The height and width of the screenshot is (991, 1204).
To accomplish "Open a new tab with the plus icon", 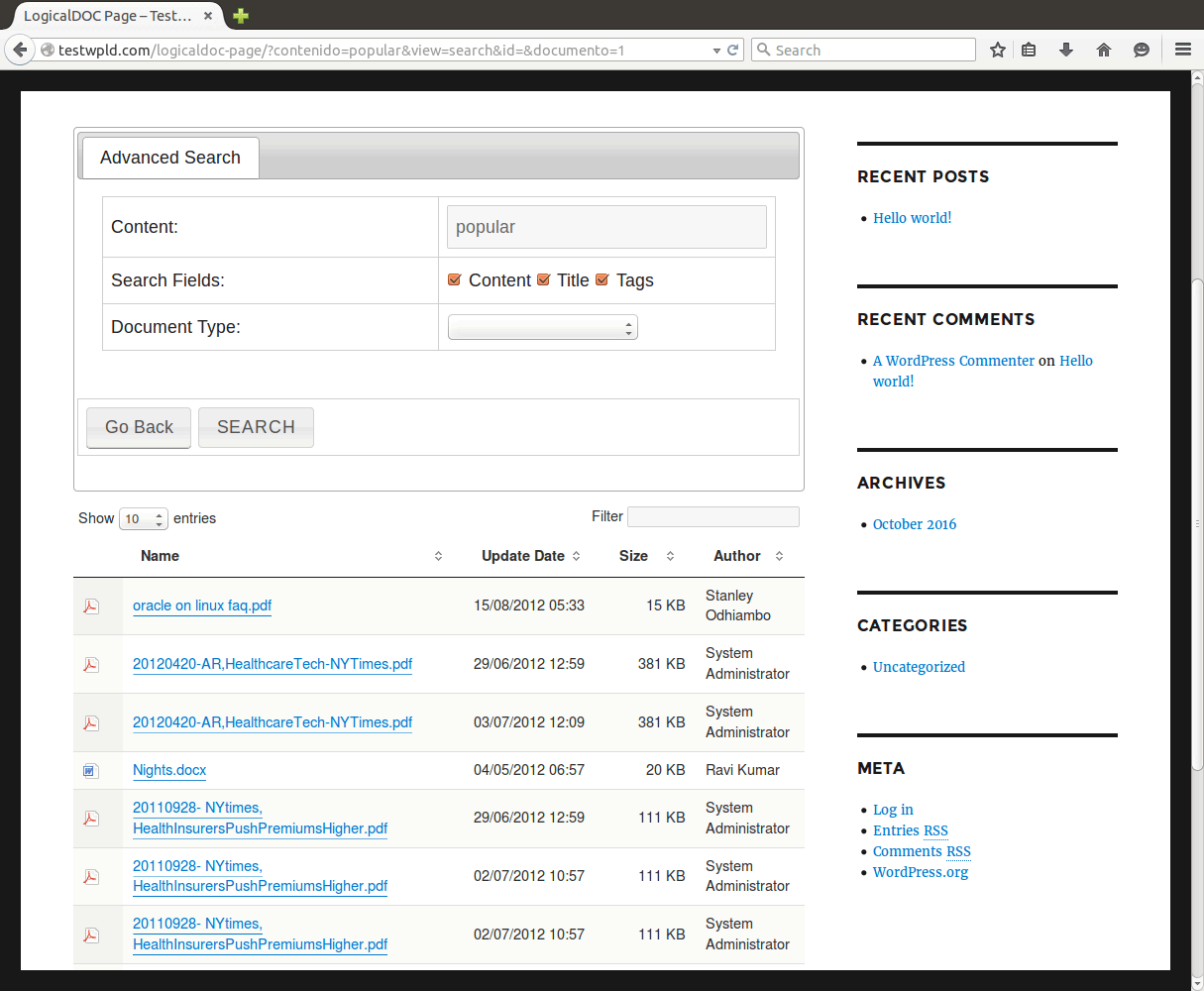I will click(241, 16).
